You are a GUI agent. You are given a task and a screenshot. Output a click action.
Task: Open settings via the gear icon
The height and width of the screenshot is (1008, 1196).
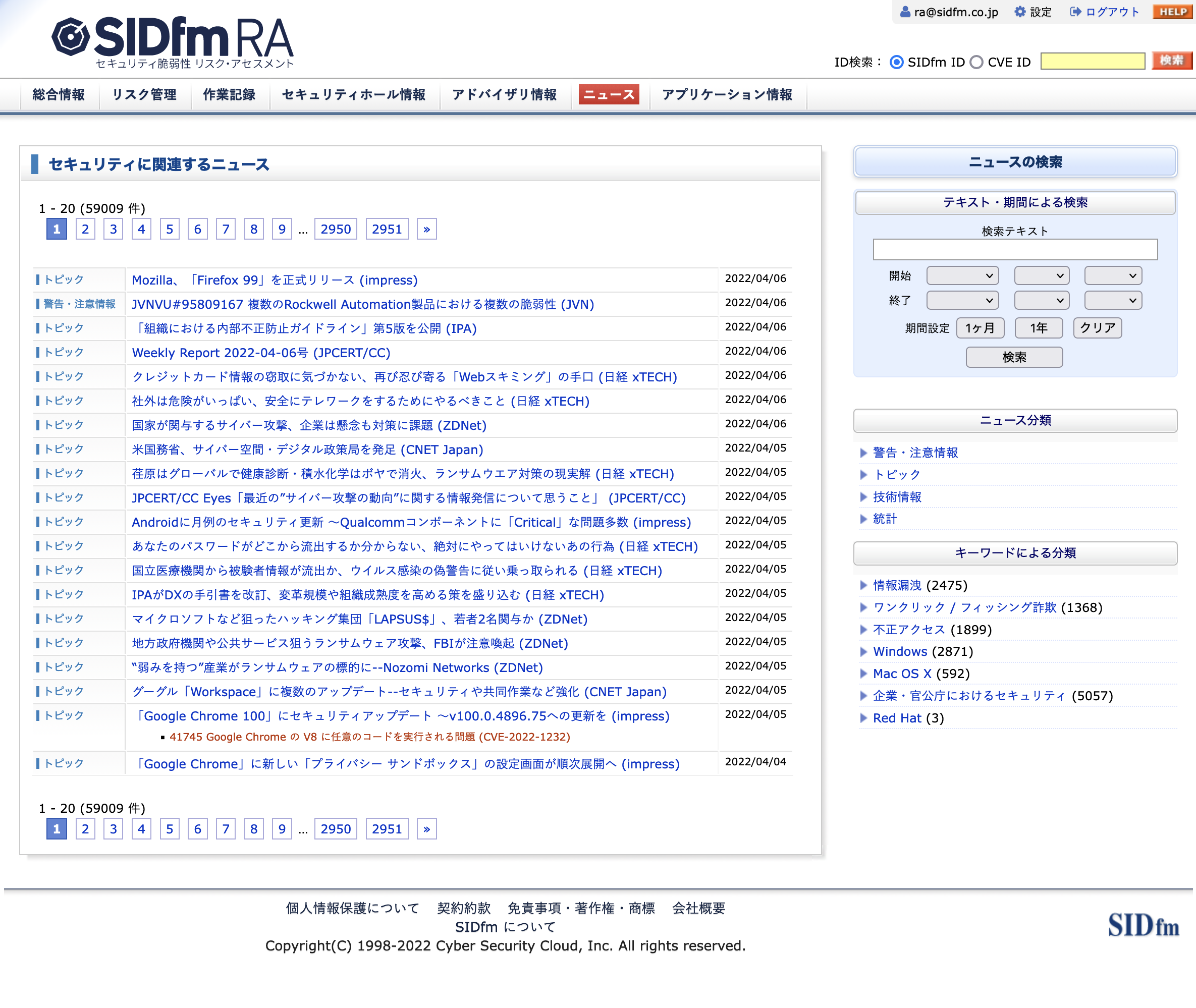point(1020,12)
